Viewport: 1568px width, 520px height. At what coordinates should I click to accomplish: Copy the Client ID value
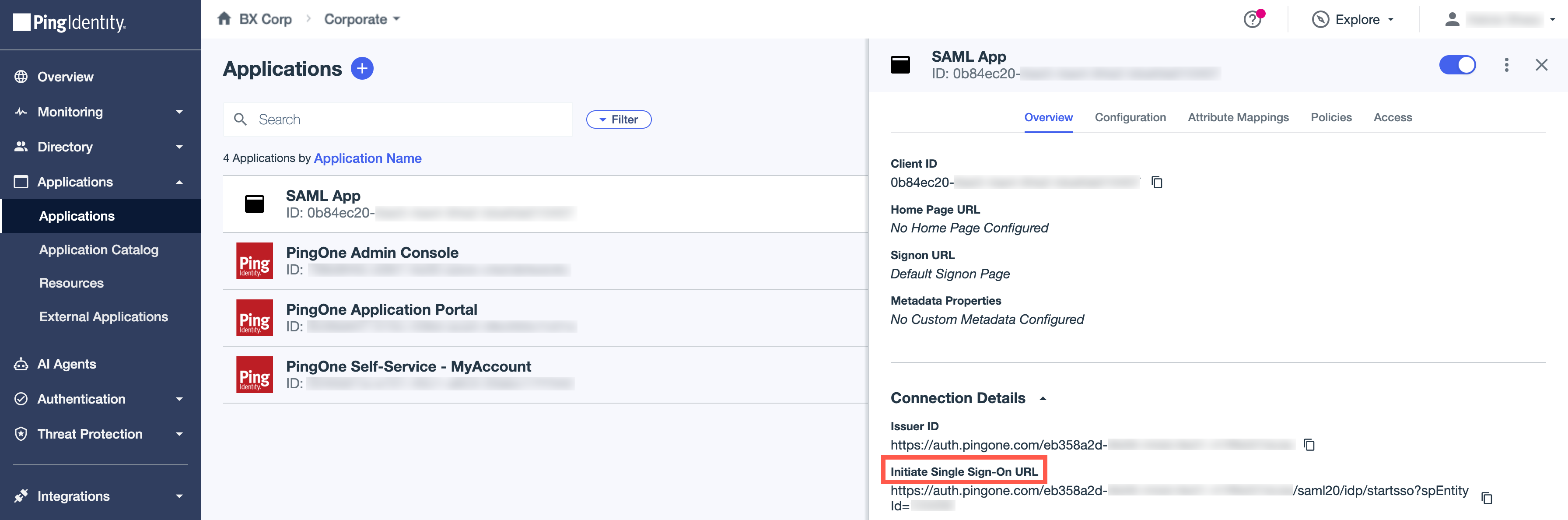1156,182
